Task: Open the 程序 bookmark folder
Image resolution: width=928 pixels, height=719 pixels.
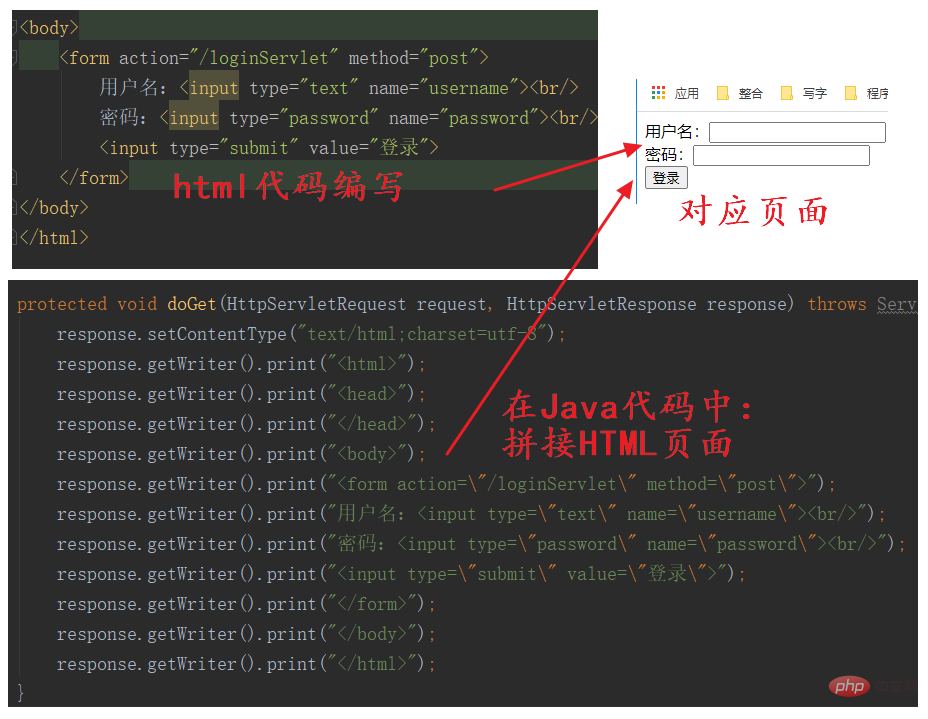Action: [866, 93]
